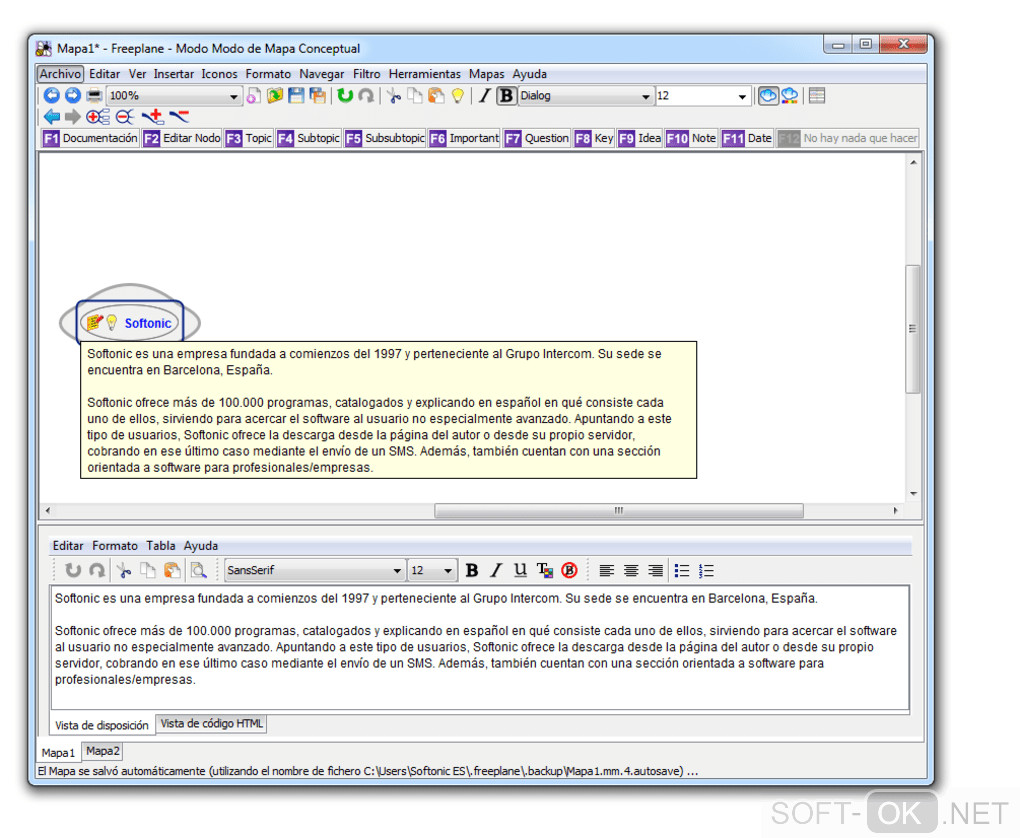
Task: Apply F3 Topic style
Action: coord(248,139)
